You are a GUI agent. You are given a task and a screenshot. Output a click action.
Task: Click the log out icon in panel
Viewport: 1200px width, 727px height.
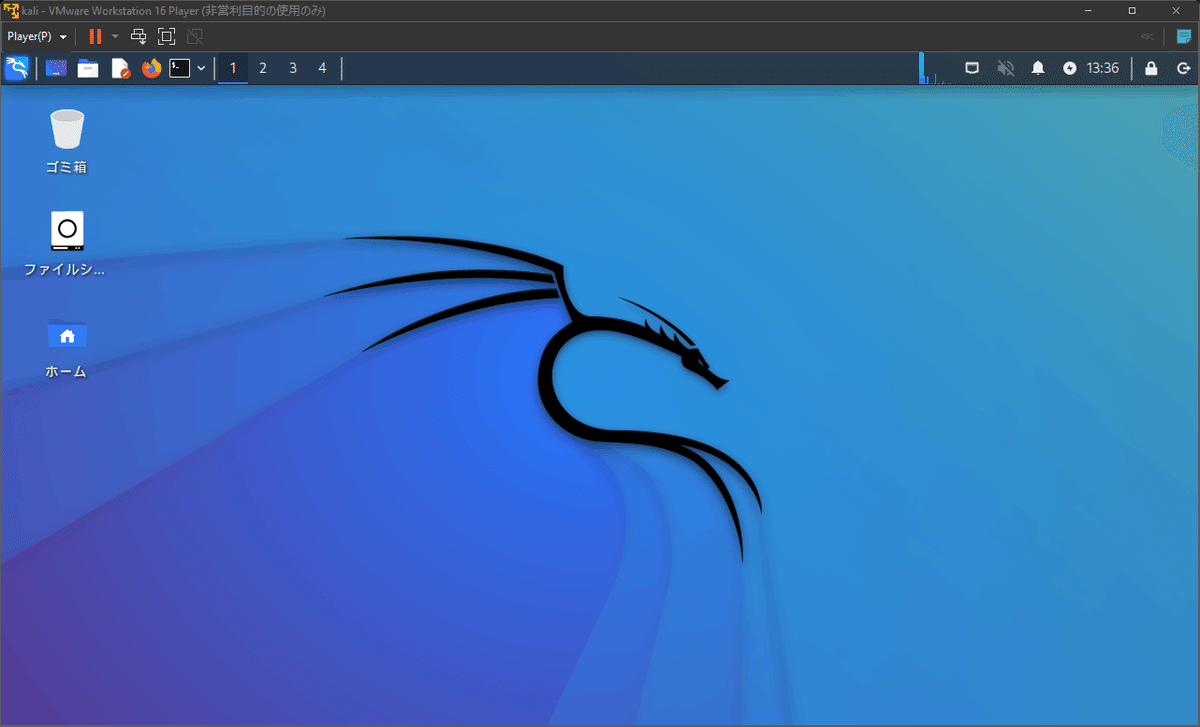[1183, 68]
